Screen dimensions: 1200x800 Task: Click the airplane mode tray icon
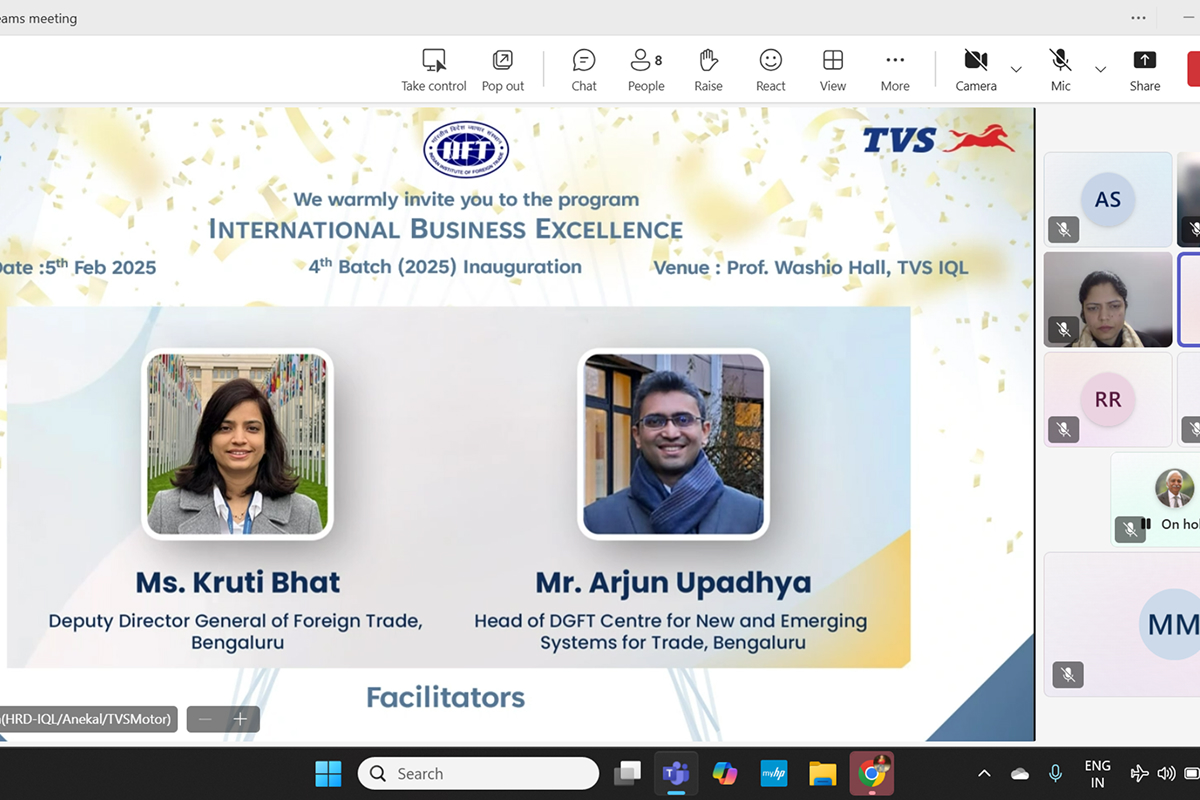click(x=1139, y=773)
